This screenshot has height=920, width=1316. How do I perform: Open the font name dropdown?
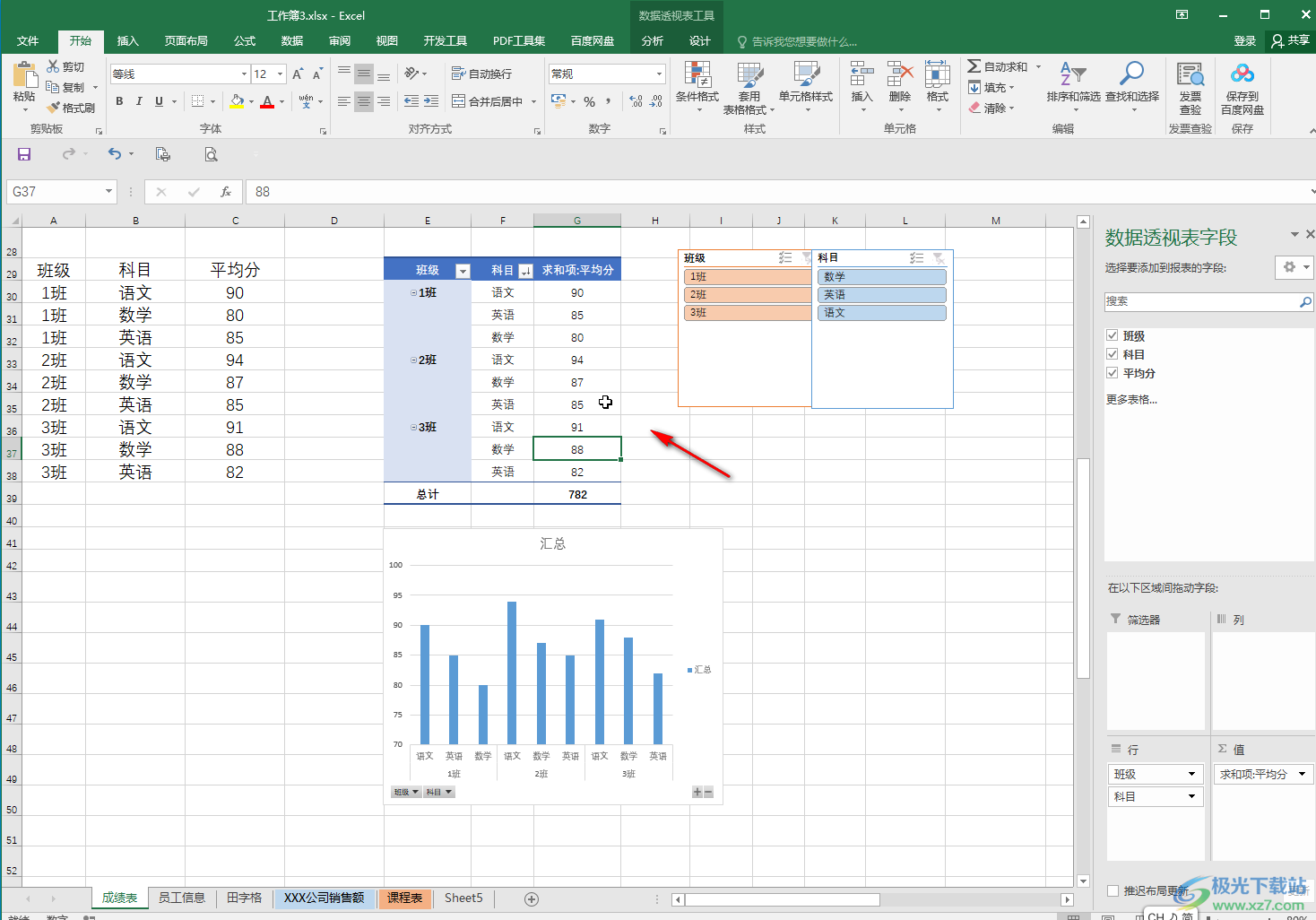pyautogui.click(x=244, y=74)
